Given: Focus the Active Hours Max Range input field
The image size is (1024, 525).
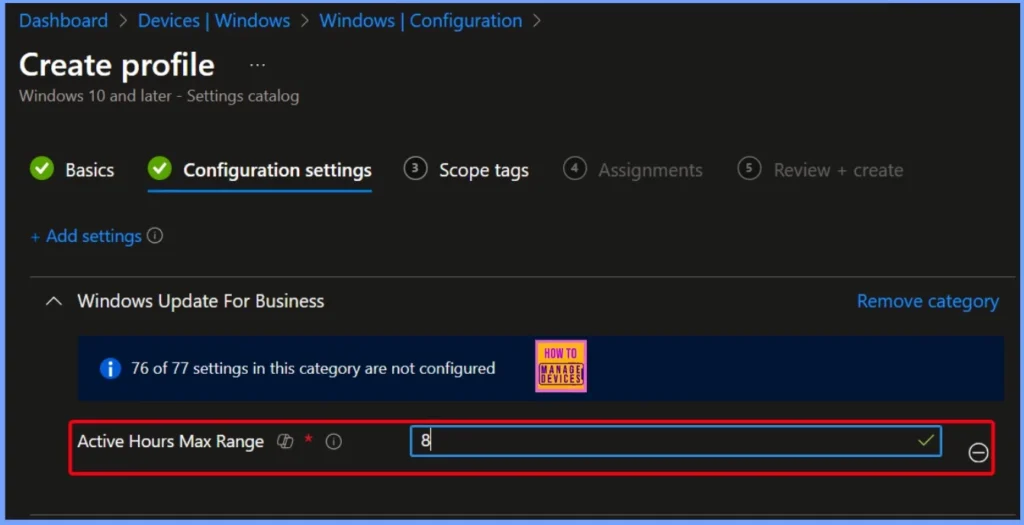Looking at the screenshot, I should 676,441.
